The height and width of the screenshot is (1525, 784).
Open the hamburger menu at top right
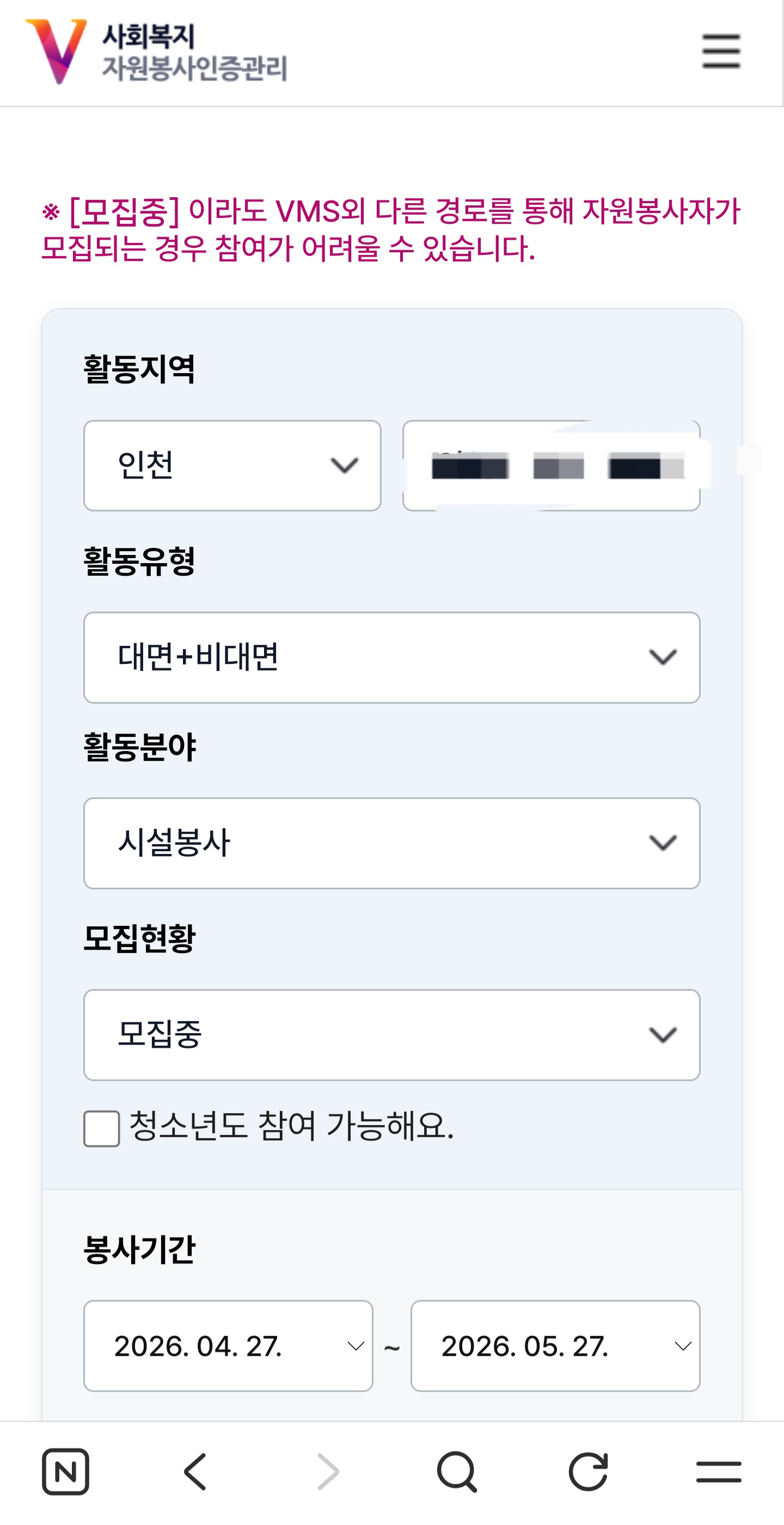pyautogui.click(x=721, y=52)
